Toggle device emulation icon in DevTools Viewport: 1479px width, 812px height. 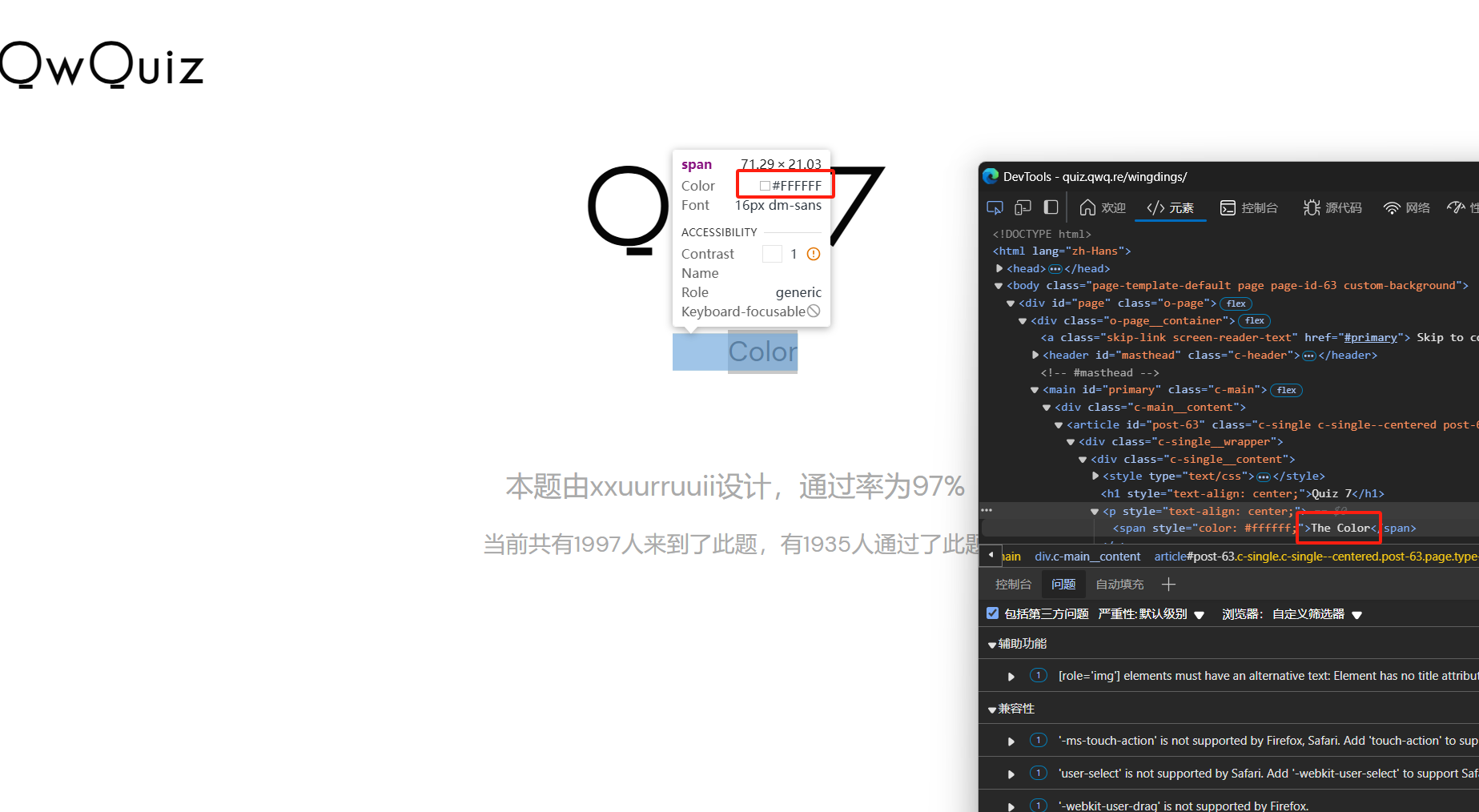click(1023, 207)
